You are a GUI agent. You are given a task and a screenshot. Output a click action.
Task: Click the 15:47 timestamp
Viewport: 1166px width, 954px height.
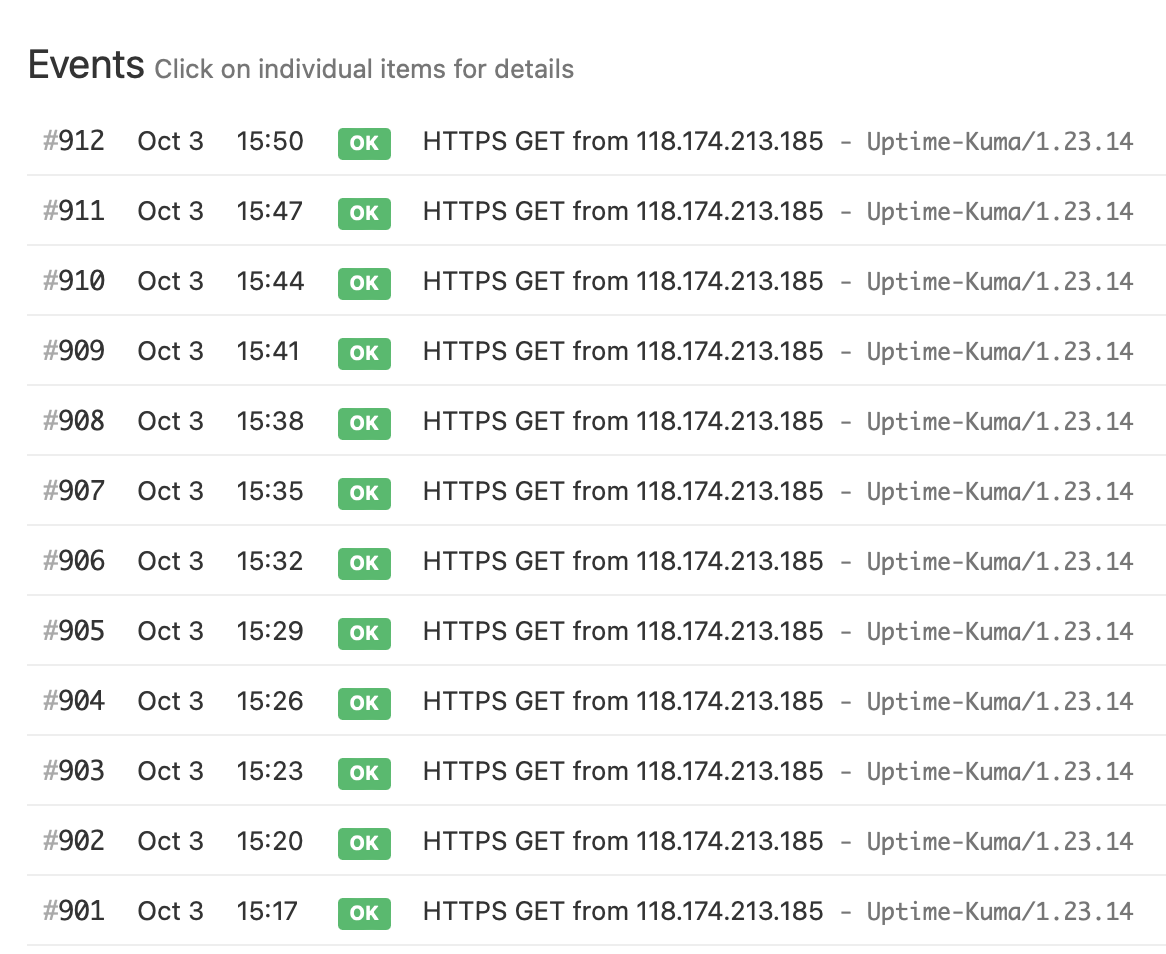(x=269, y=211)
